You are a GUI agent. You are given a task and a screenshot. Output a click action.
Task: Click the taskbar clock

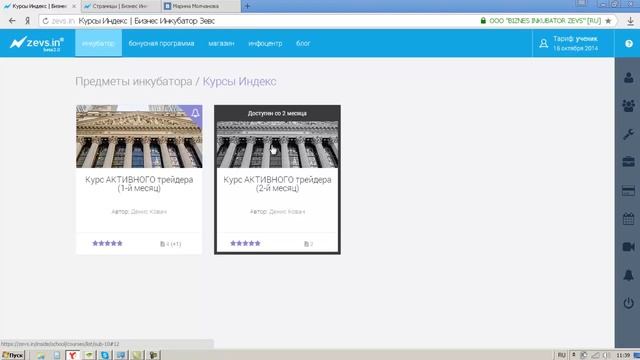(x=623, y=355)
